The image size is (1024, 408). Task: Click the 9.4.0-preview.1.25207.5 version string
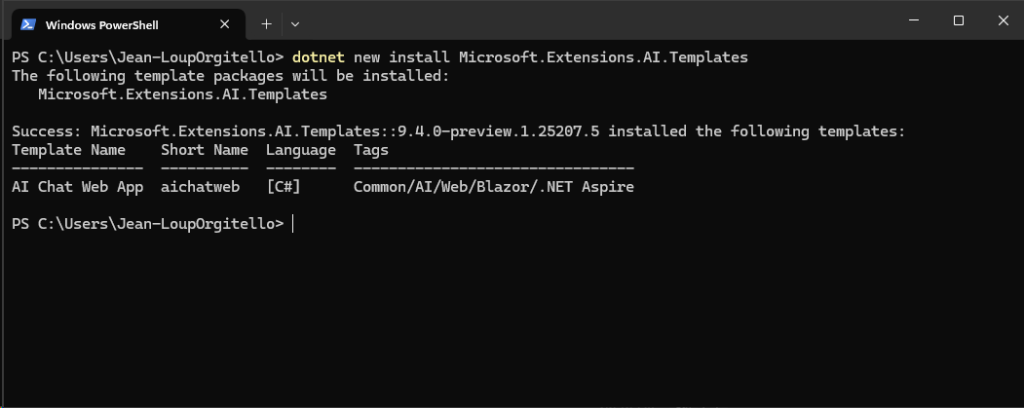coord(504,132)
